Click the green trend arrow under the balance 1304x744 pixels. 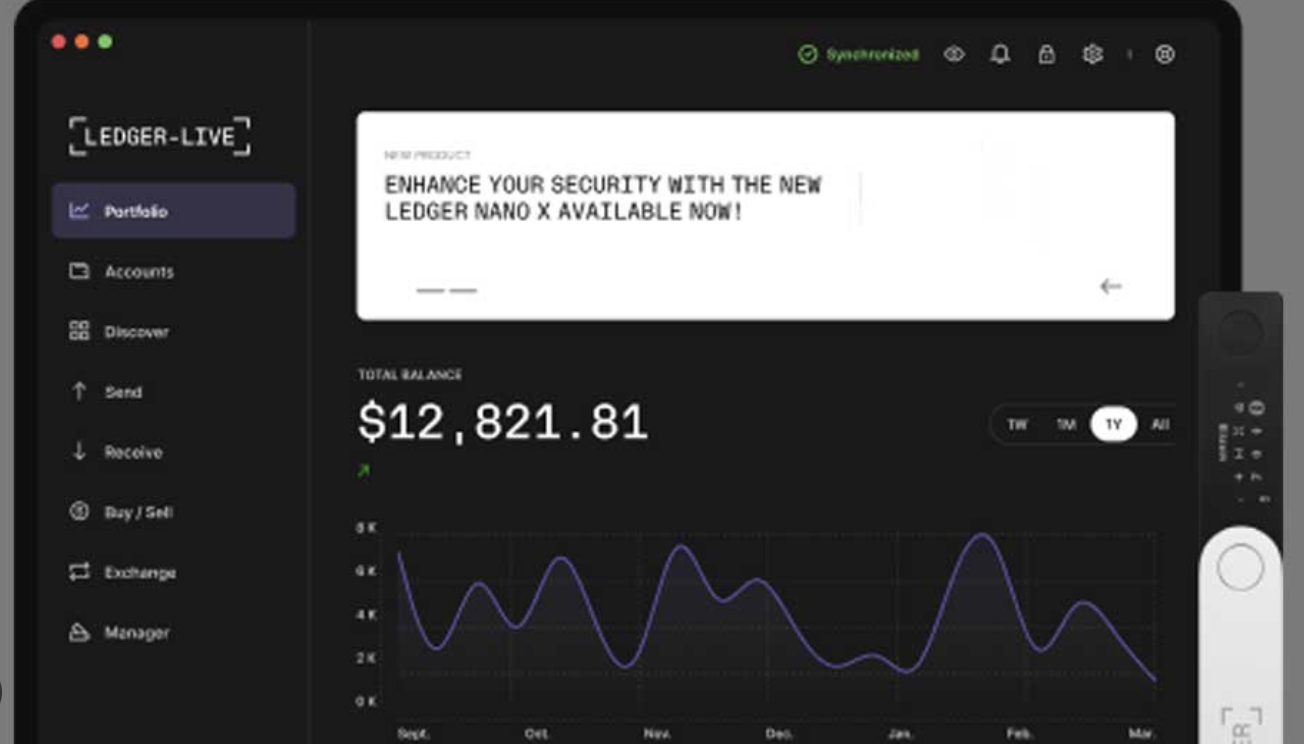click(x=363, y=470)
